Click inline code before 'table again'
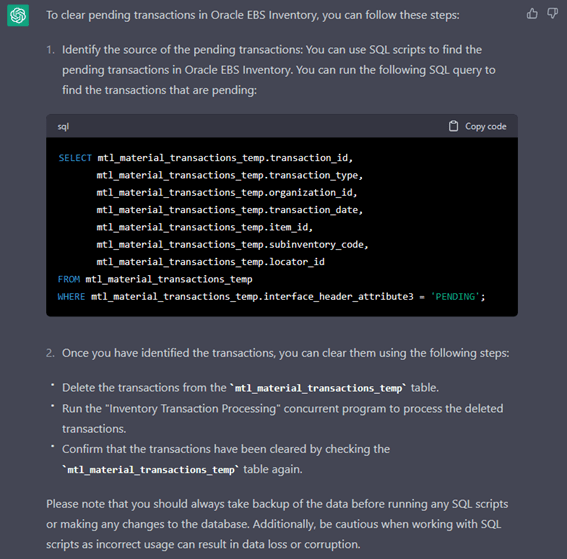This screenshot has height=559, width=567. coord(150,470)
